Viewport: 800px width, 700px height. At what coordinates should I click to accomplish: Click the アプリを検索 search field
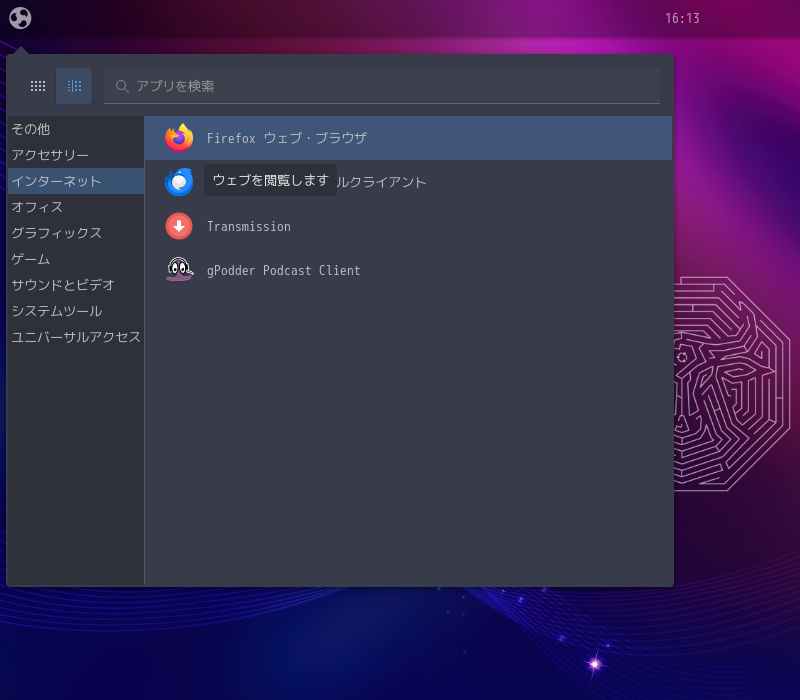click(x=382, y=86)
